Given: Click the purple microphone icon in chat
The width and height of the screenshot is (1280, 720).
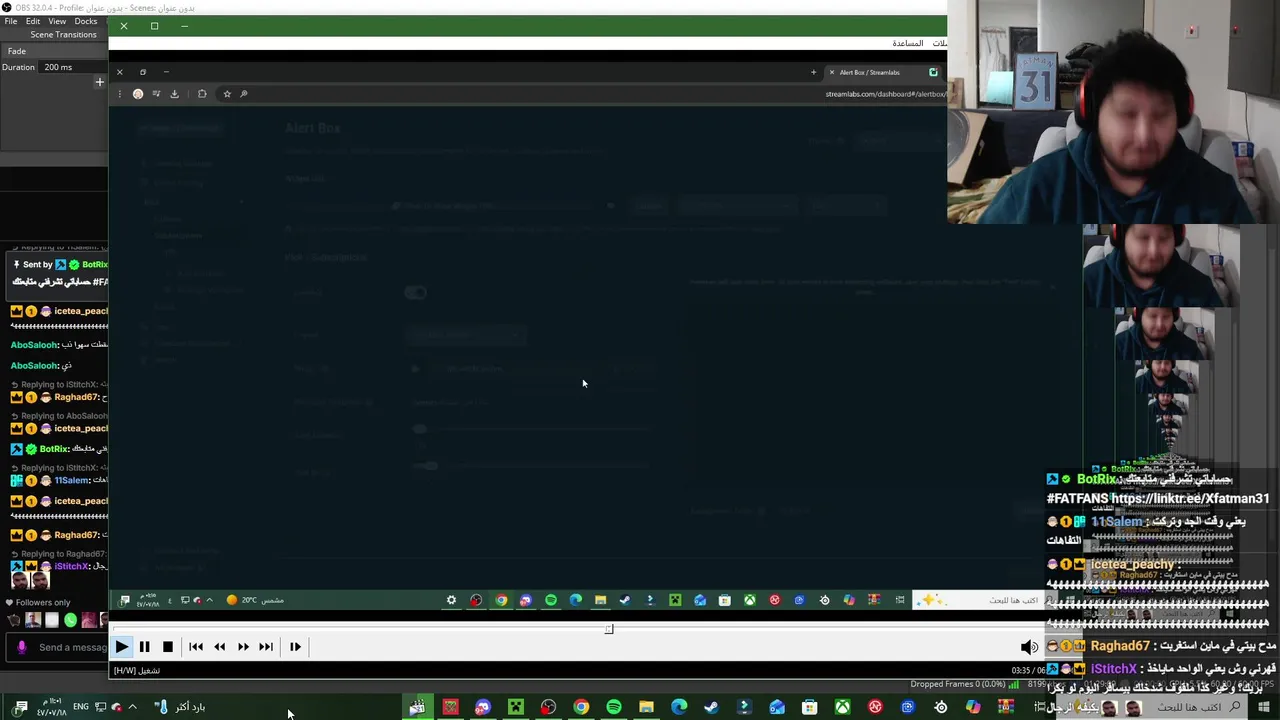Looking at the screenshot, I should 21,647.
